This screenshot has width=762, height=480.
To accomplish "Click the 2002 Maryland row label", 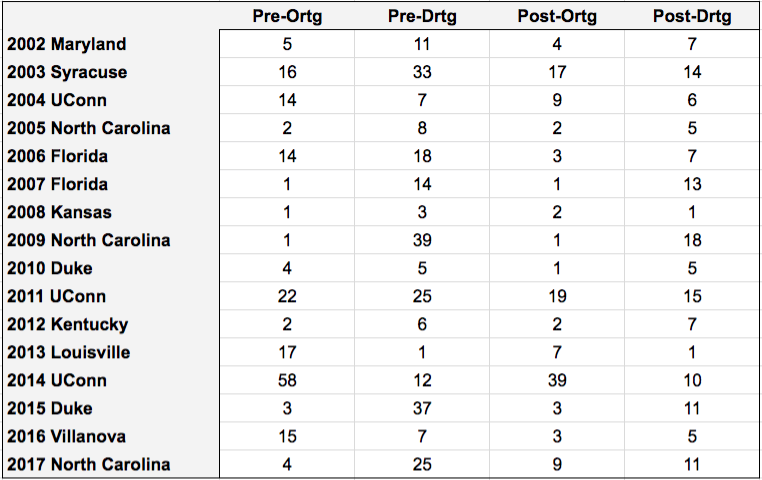I will (67, 44).
